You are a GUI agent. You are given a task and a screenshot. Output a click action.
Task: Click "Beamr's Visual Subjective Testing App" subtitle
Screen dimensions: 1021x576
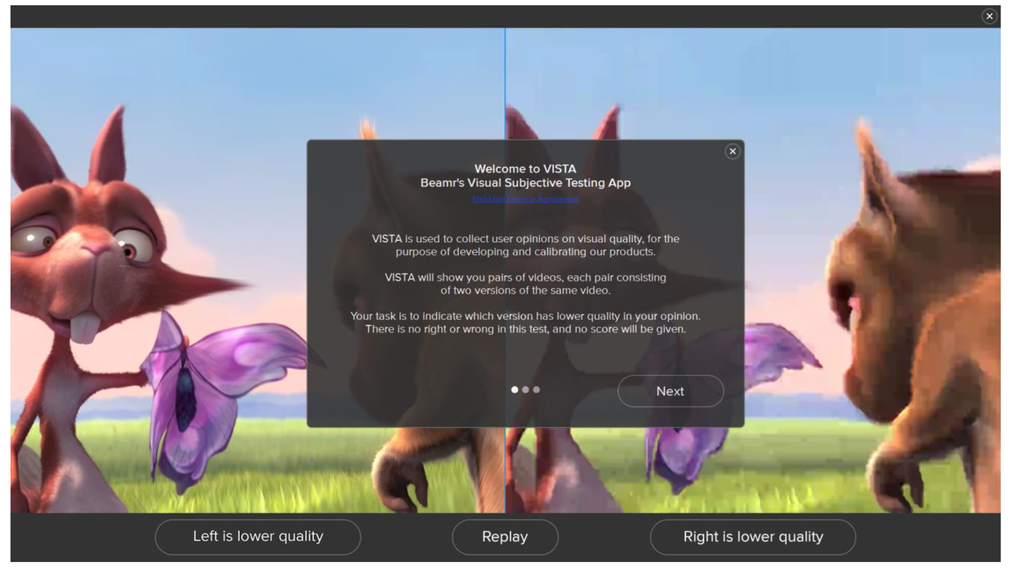point(525,184)
